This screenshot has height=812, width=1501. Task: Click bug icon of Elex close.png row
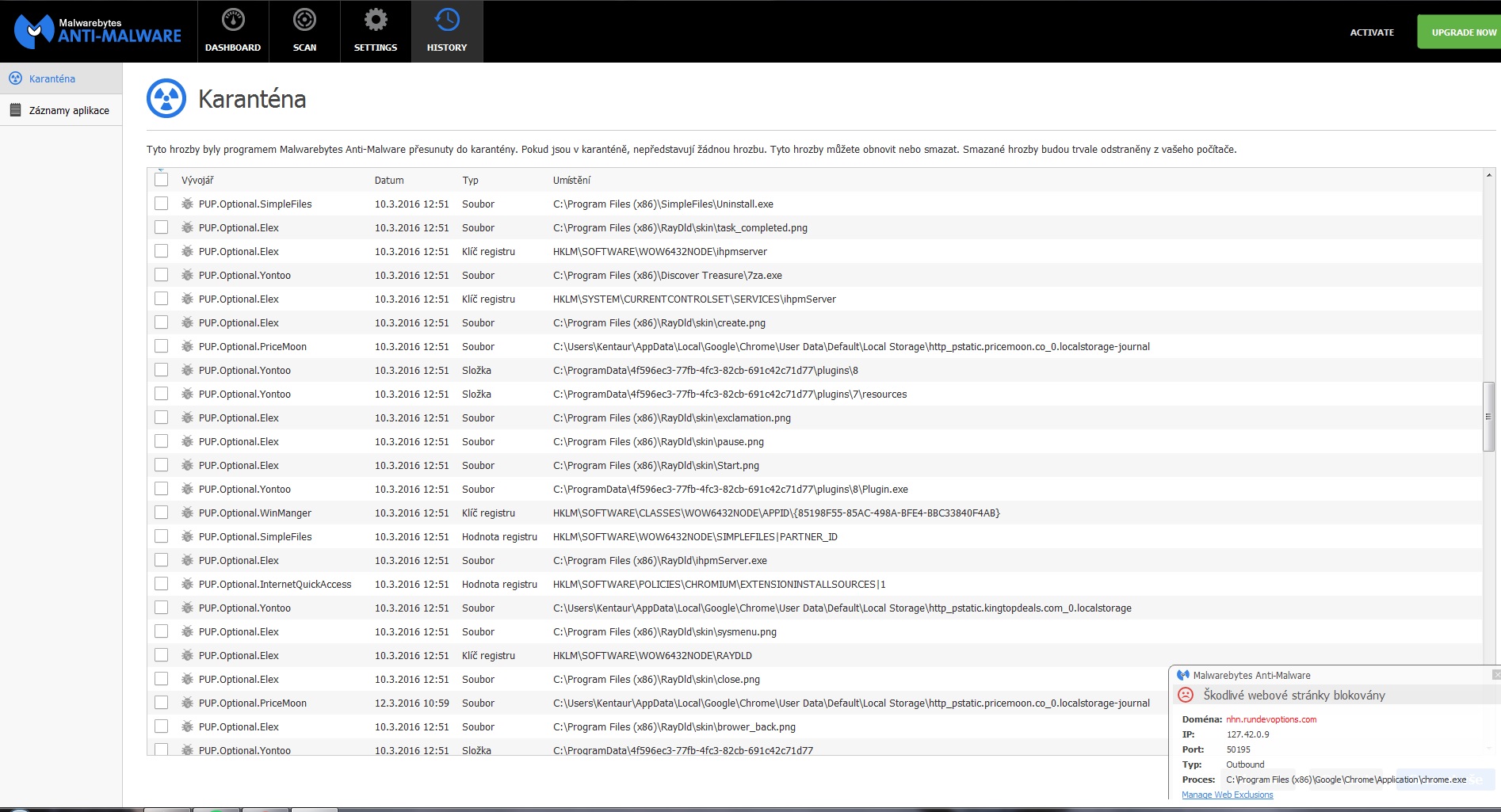coord(187,679)
